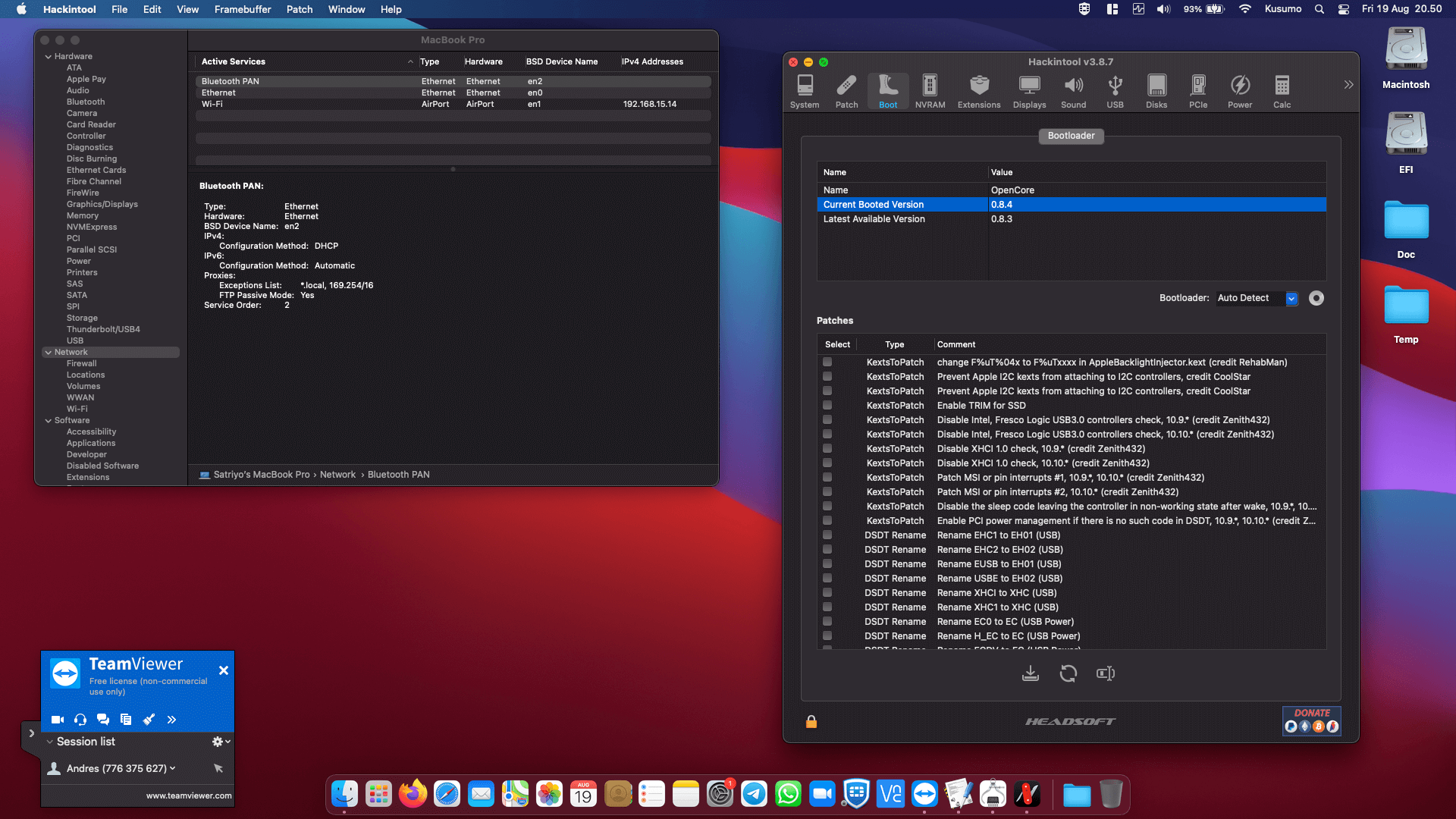The image size is (1456, 819).
Task: Click the TeamViewer whiteboard marker icon
Action: pos(149,720)
